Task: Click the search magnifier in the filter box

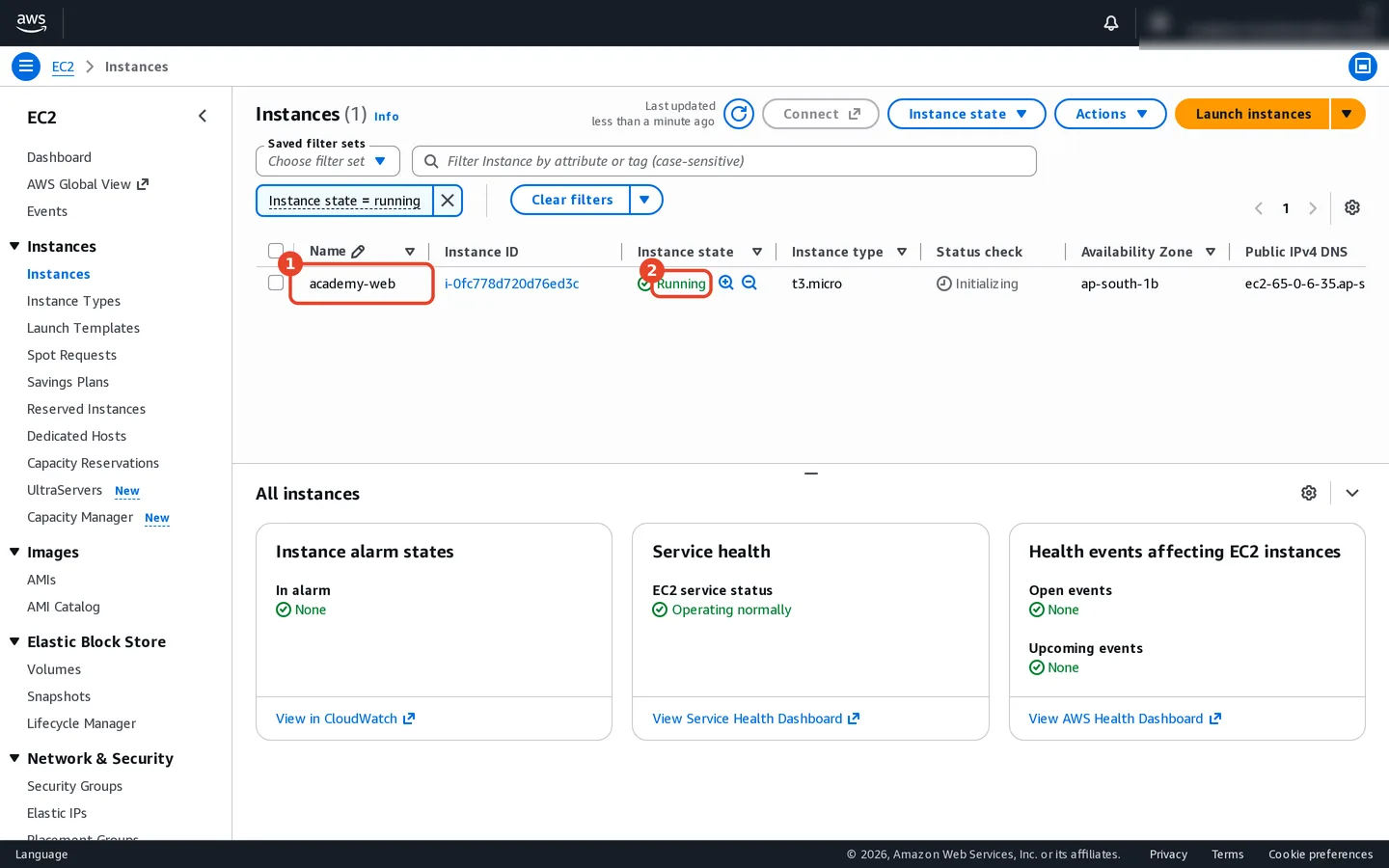Action: 431,161
